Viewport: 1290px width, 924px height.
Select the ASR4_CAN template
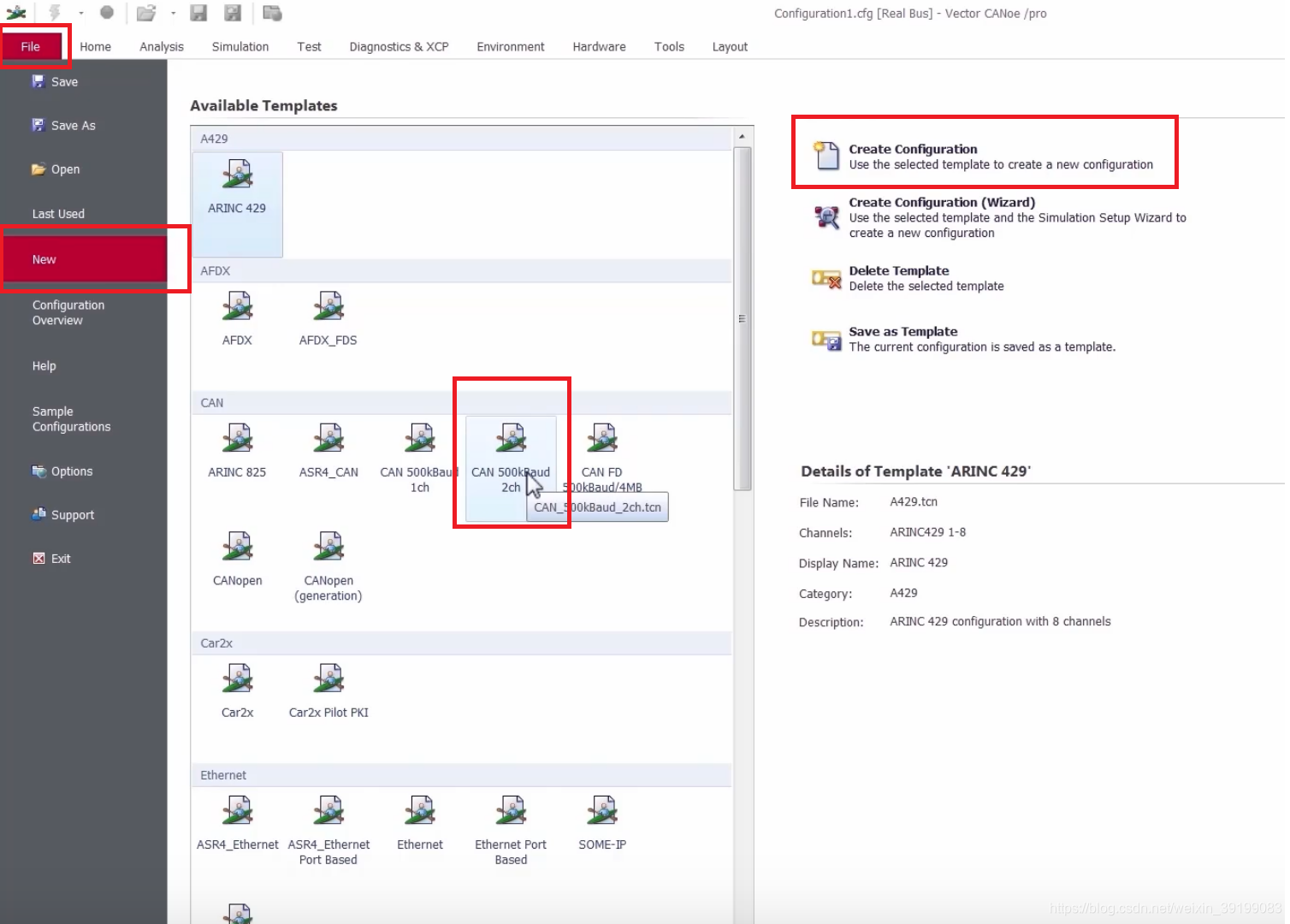[x=328, y=451]
